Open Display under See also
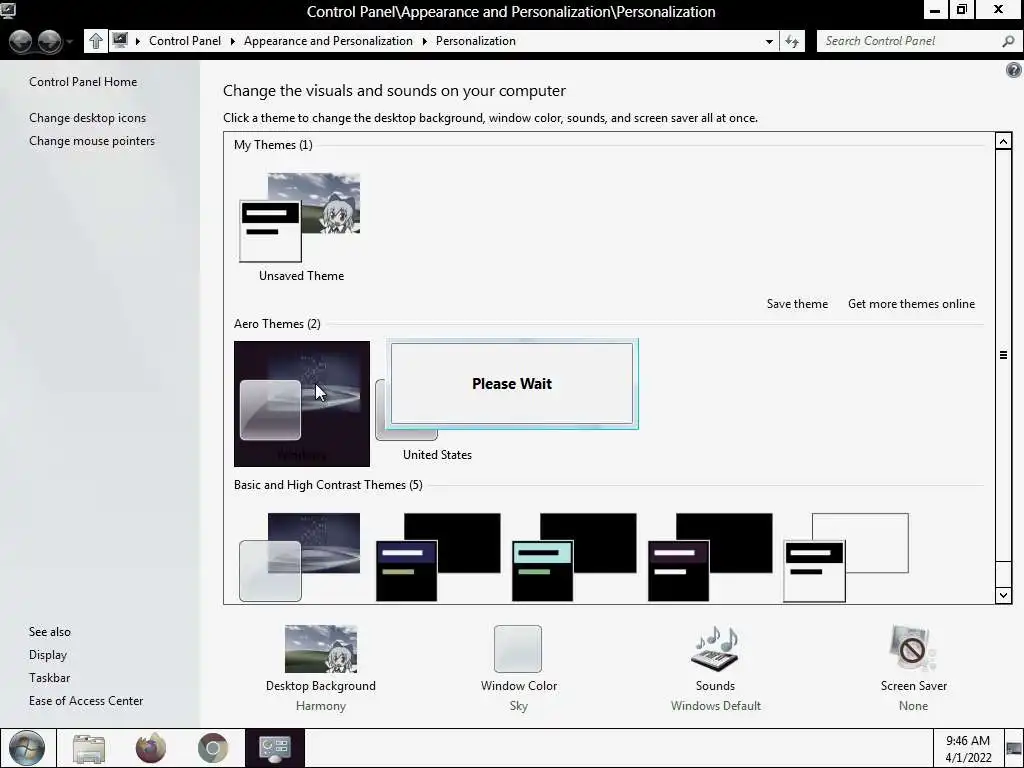Viewport: 1024px width, 768px height. tap(48, 654)
